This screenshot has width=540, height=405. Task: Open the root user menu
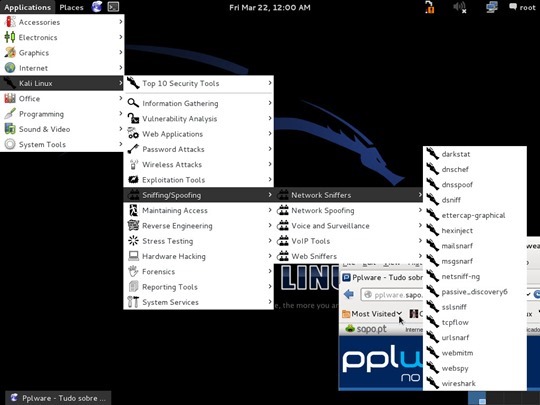pyautogui.click(x=522, y=7)
